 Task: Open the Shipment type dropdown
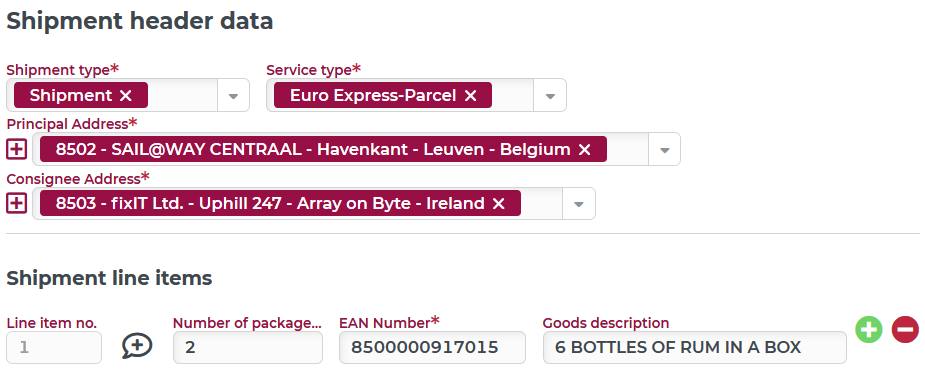[233, 96]
